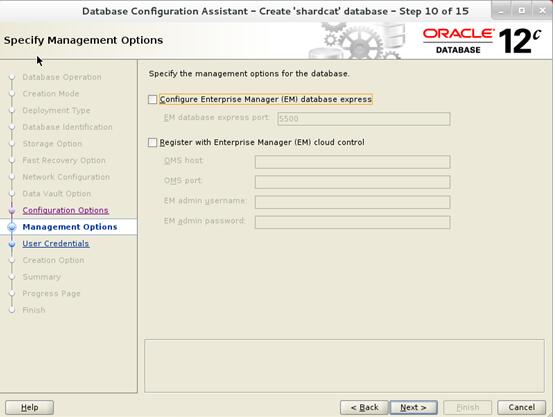Screen dimensions: 555x417
Task: Open the User Credentials step link
Action: [x=56, y=244]
